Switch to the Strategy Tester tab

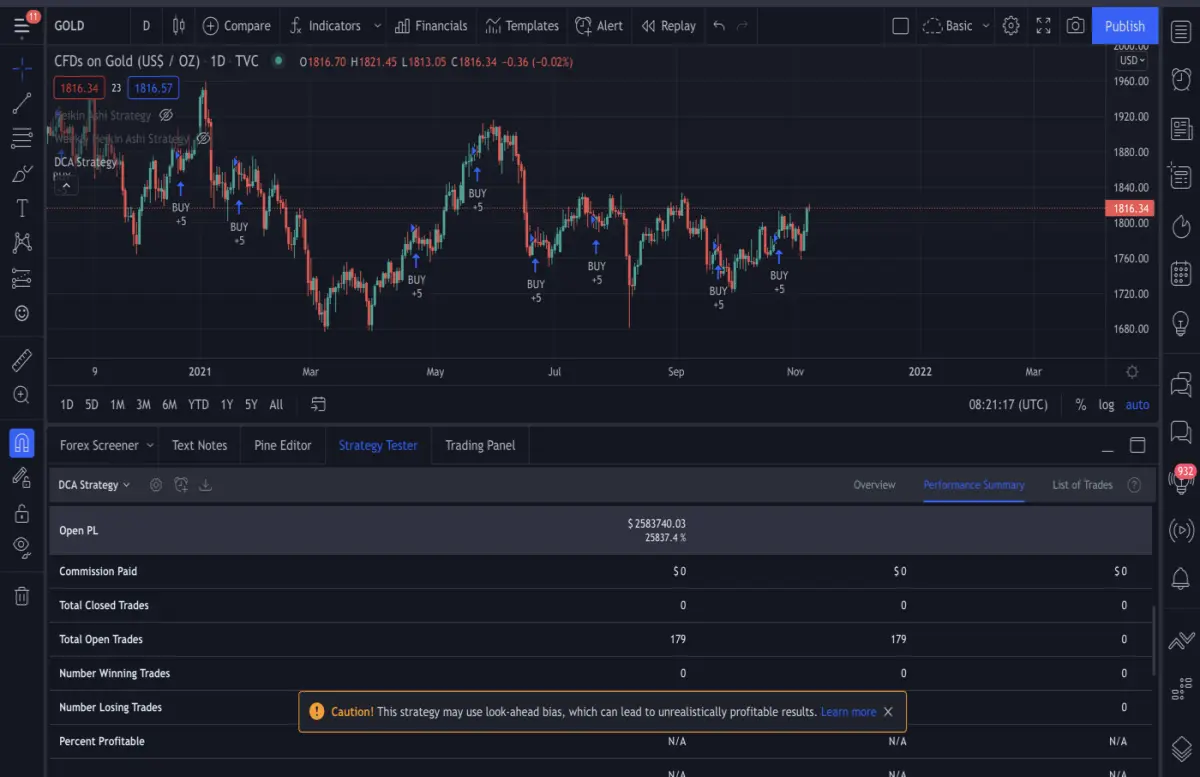tap(378, 445)
